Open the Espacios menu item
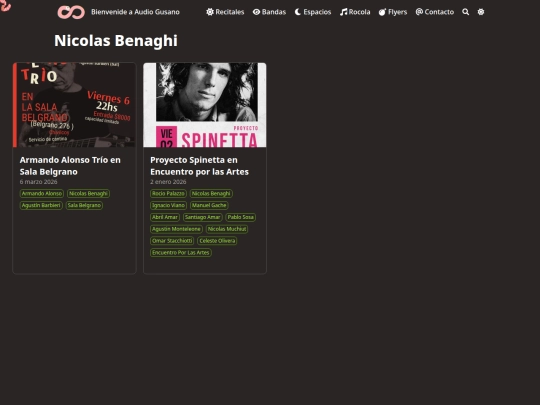Viewport: 540px width, 405px height. 313,12
